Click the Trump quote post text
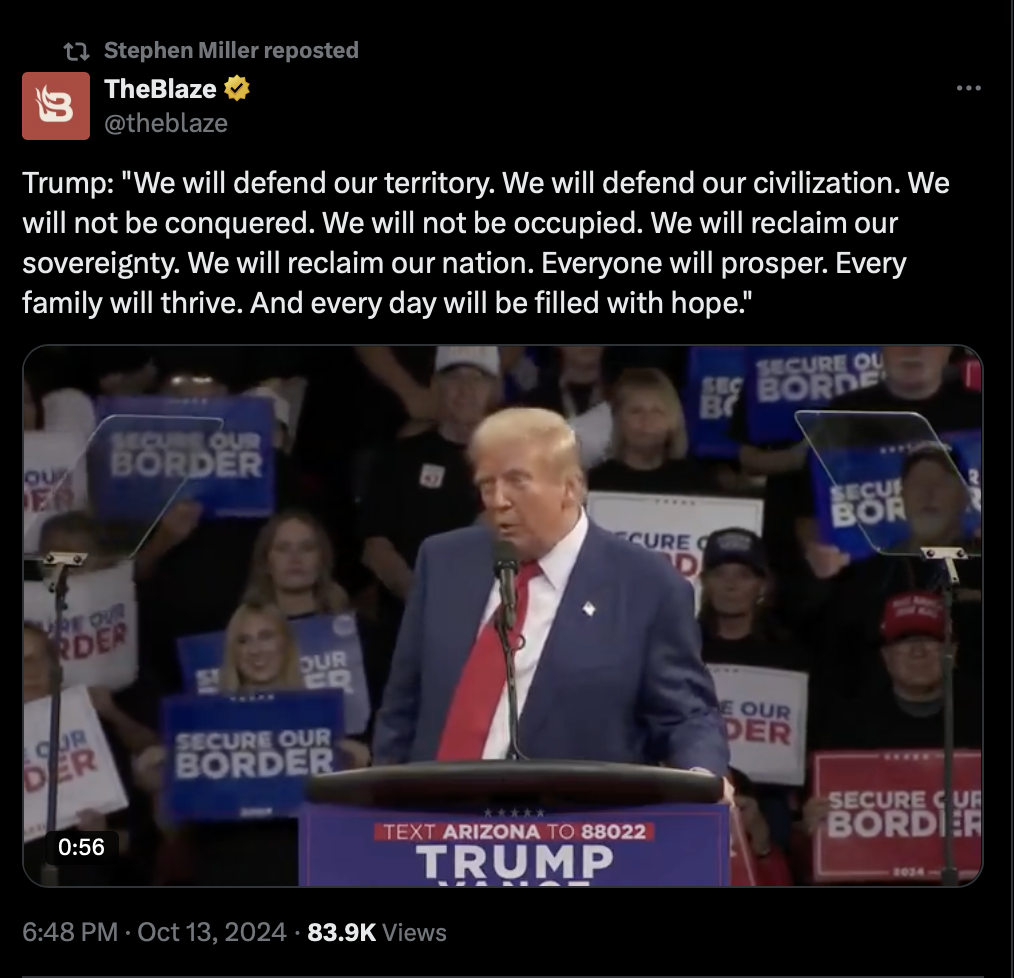This screenshot has width=1014, height=978. click(486, 243)
